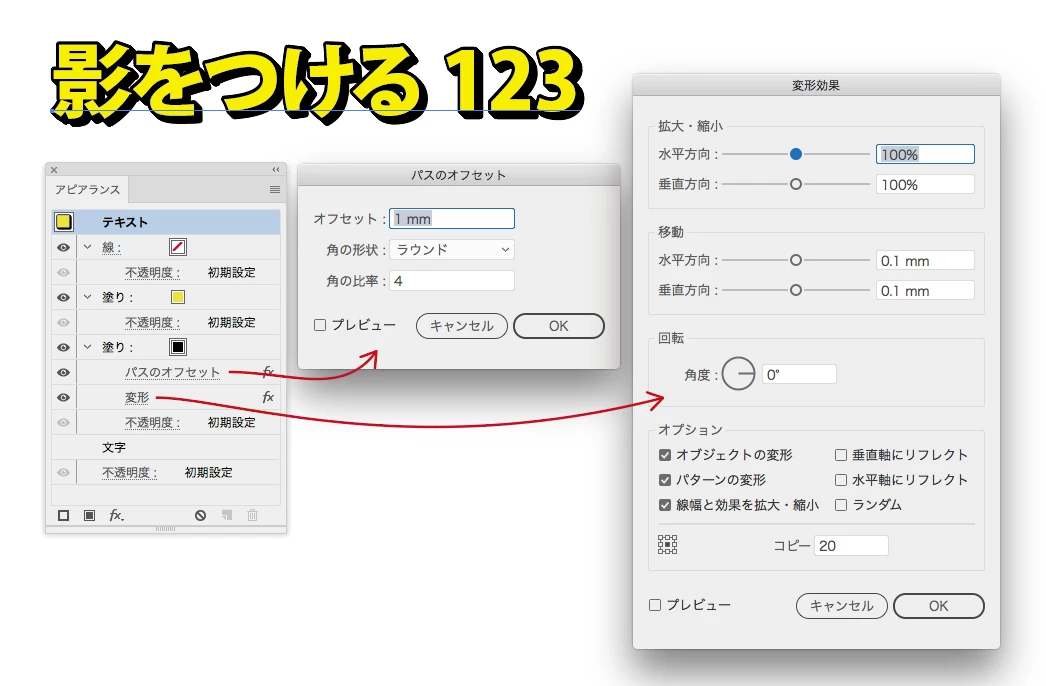Click the 拡大・縮小 垂直方向 slider handle
This screenshot has width=1046, height=686.
[796, 184]
